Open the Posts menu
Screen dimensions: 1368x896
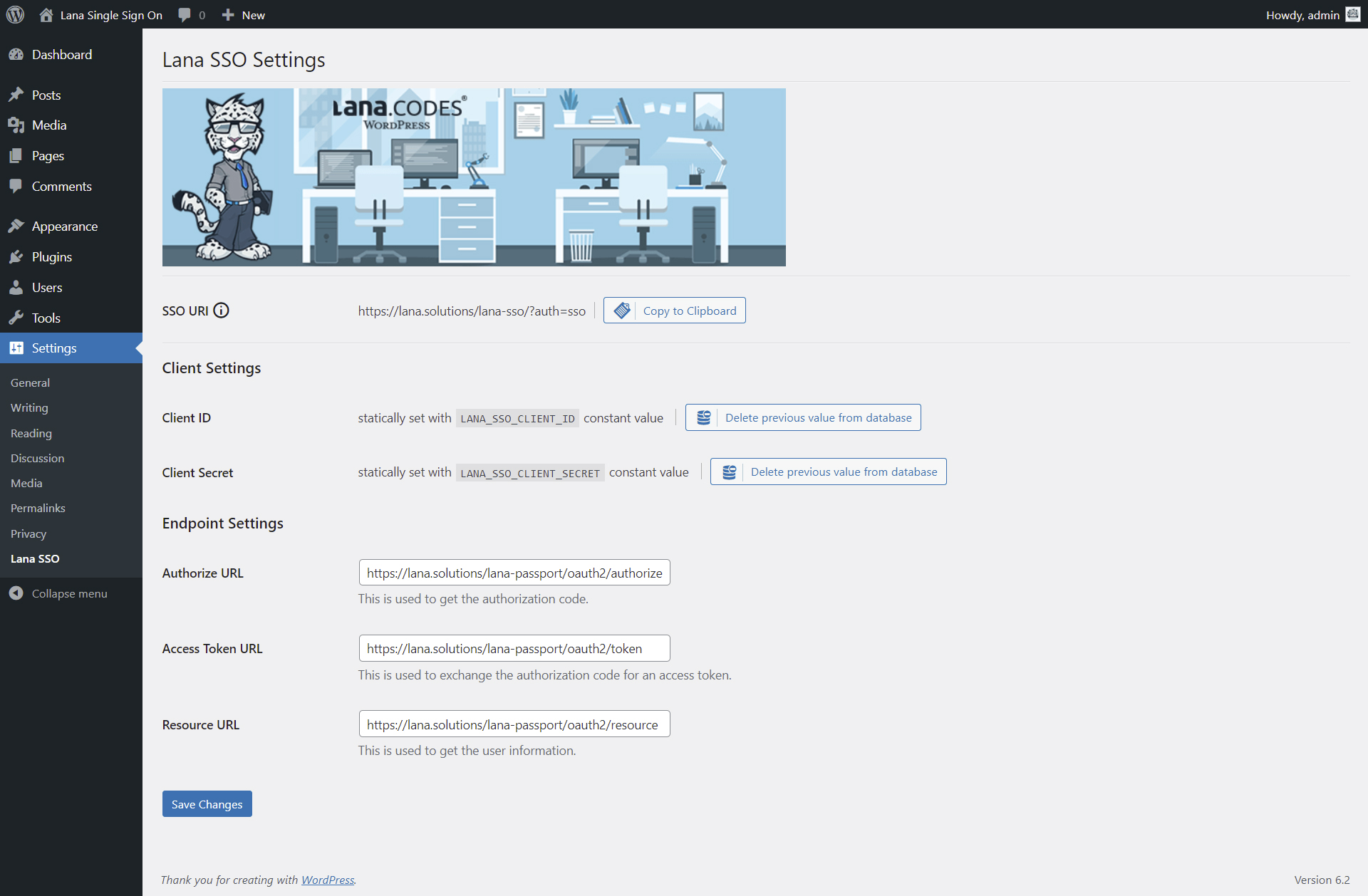point(71,95)
